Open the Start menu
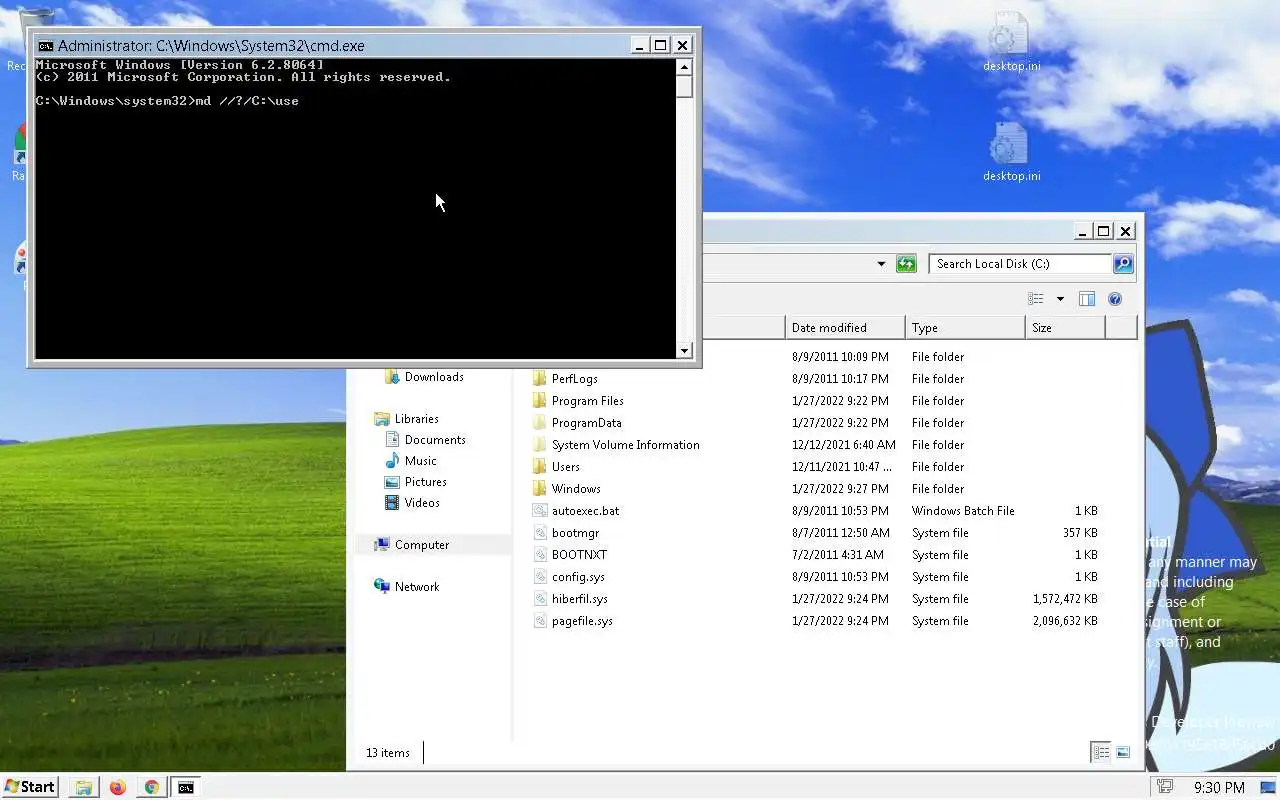 coord(30,787)
